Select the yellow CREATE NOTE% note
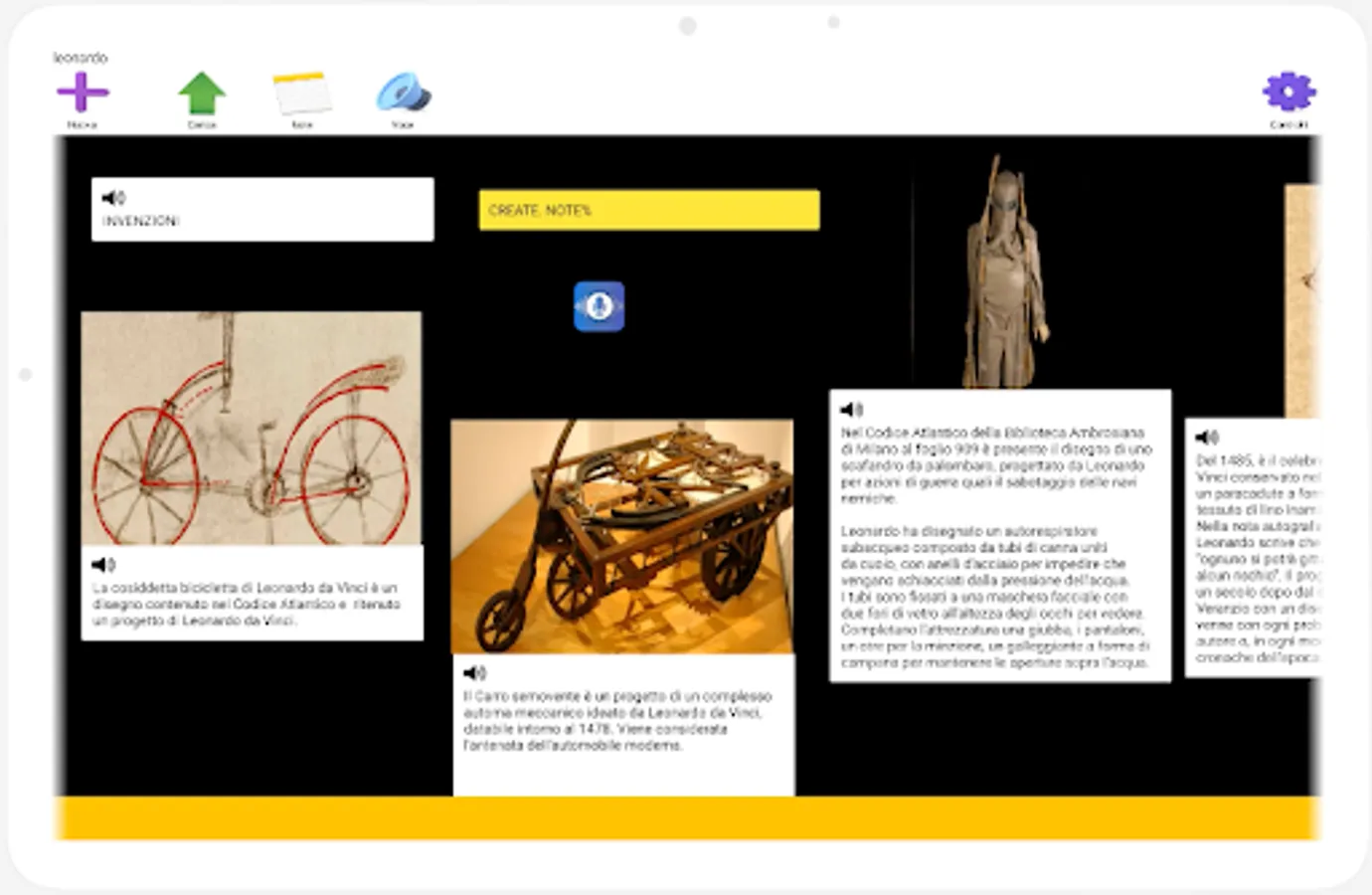The image size is (1372, 895). [x=649, y=210]
